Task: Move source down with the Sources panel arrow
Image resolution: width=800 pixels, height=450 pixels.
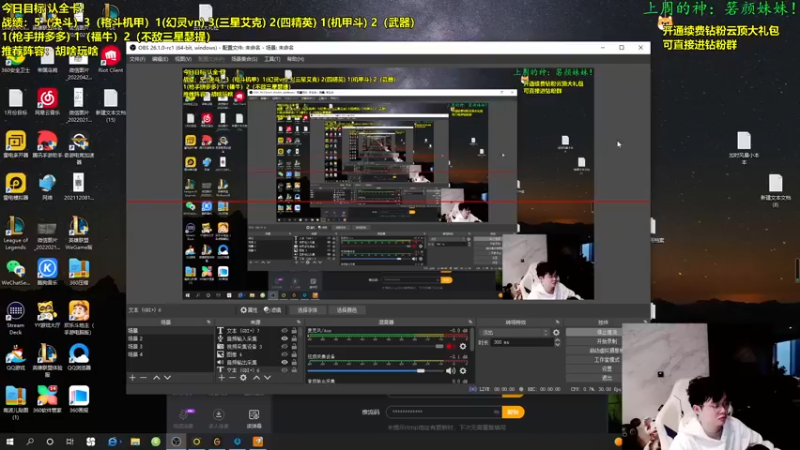Action: pyautogui.click(x=267, y=378)
